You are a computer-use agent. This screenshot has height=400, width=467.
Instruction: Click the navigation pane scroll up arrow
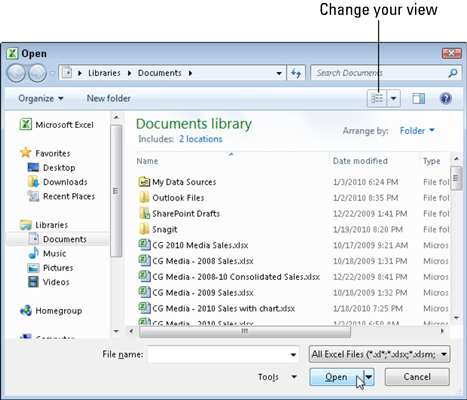coord(116,117)
